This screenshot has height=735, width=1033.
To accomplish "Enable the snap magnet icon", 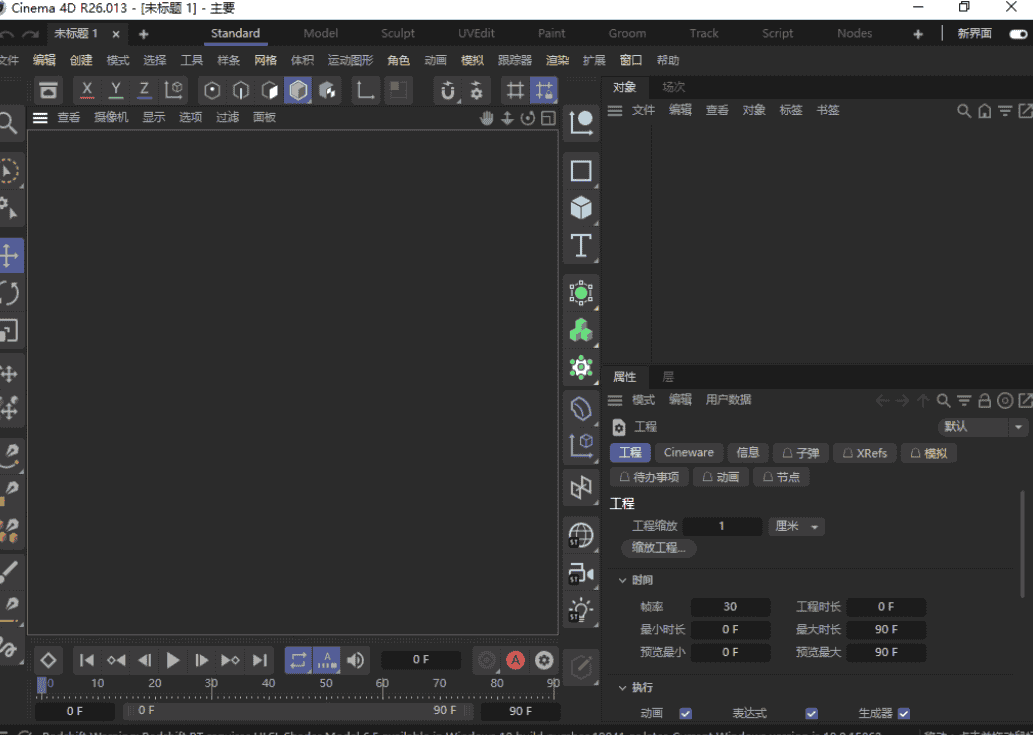I will coord(448,91).
